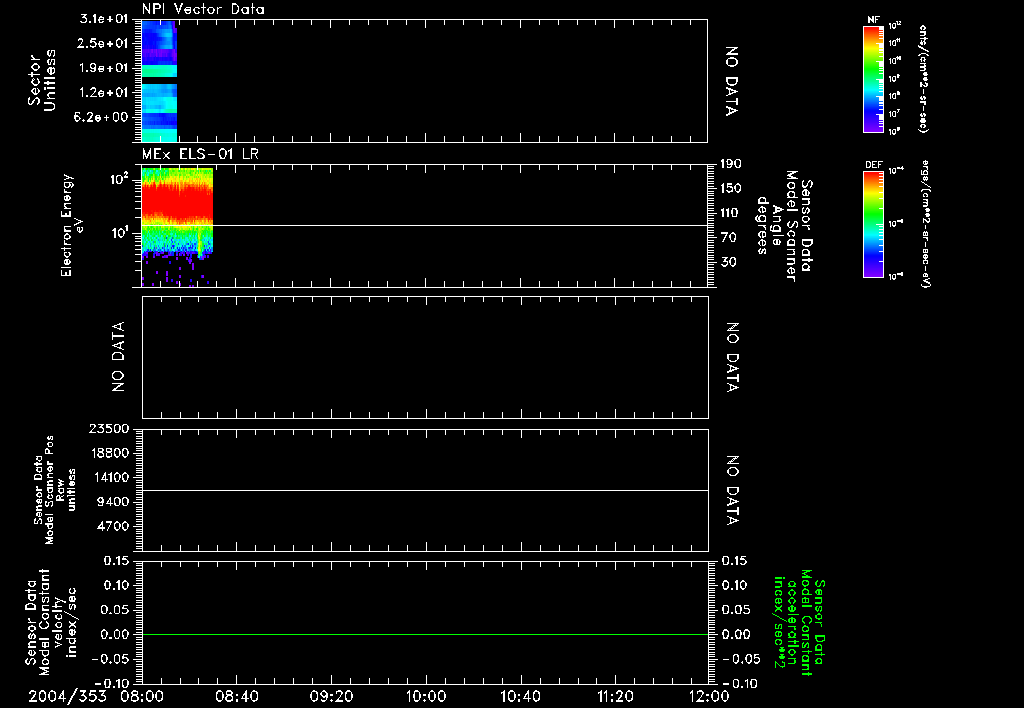Image resolution: width=1024 pixels, height=708 pixels.
Task: Click the 2.5e+01 sector axis value
Action: (102, 43)
